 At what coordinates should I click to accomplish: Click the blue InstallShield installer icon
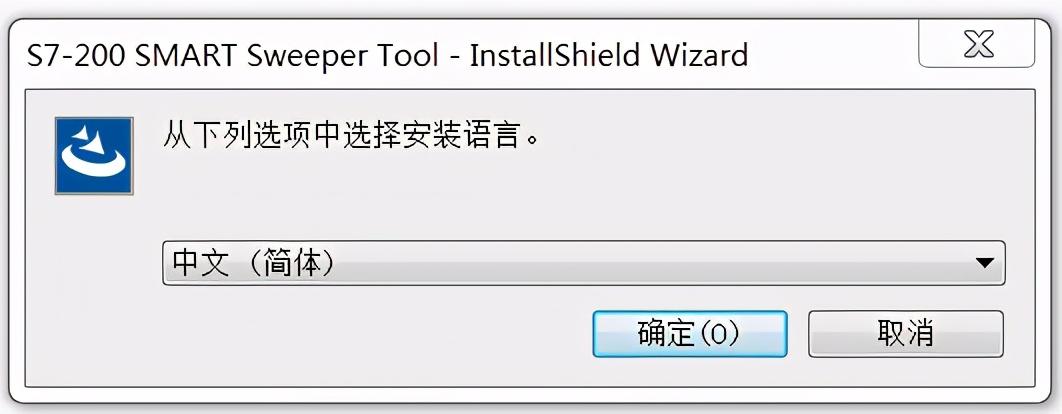pyautogui.click(x=94, y=156)
